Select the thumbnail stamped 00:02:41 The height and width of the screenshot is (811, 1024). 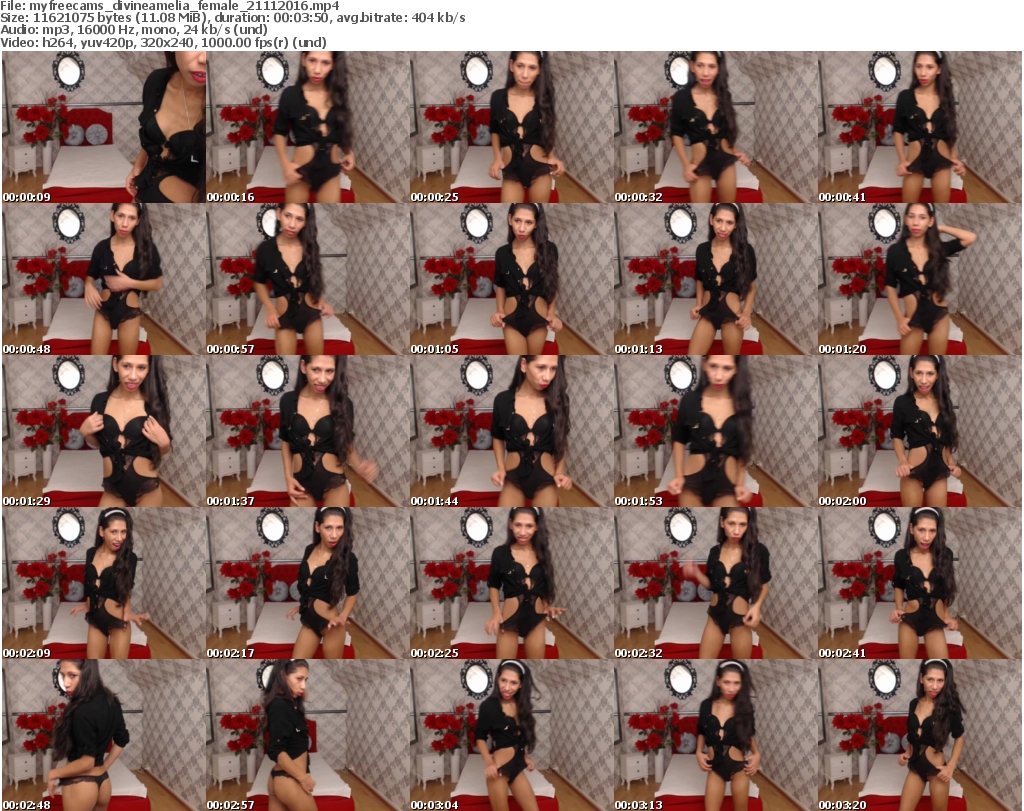(920, 583)
